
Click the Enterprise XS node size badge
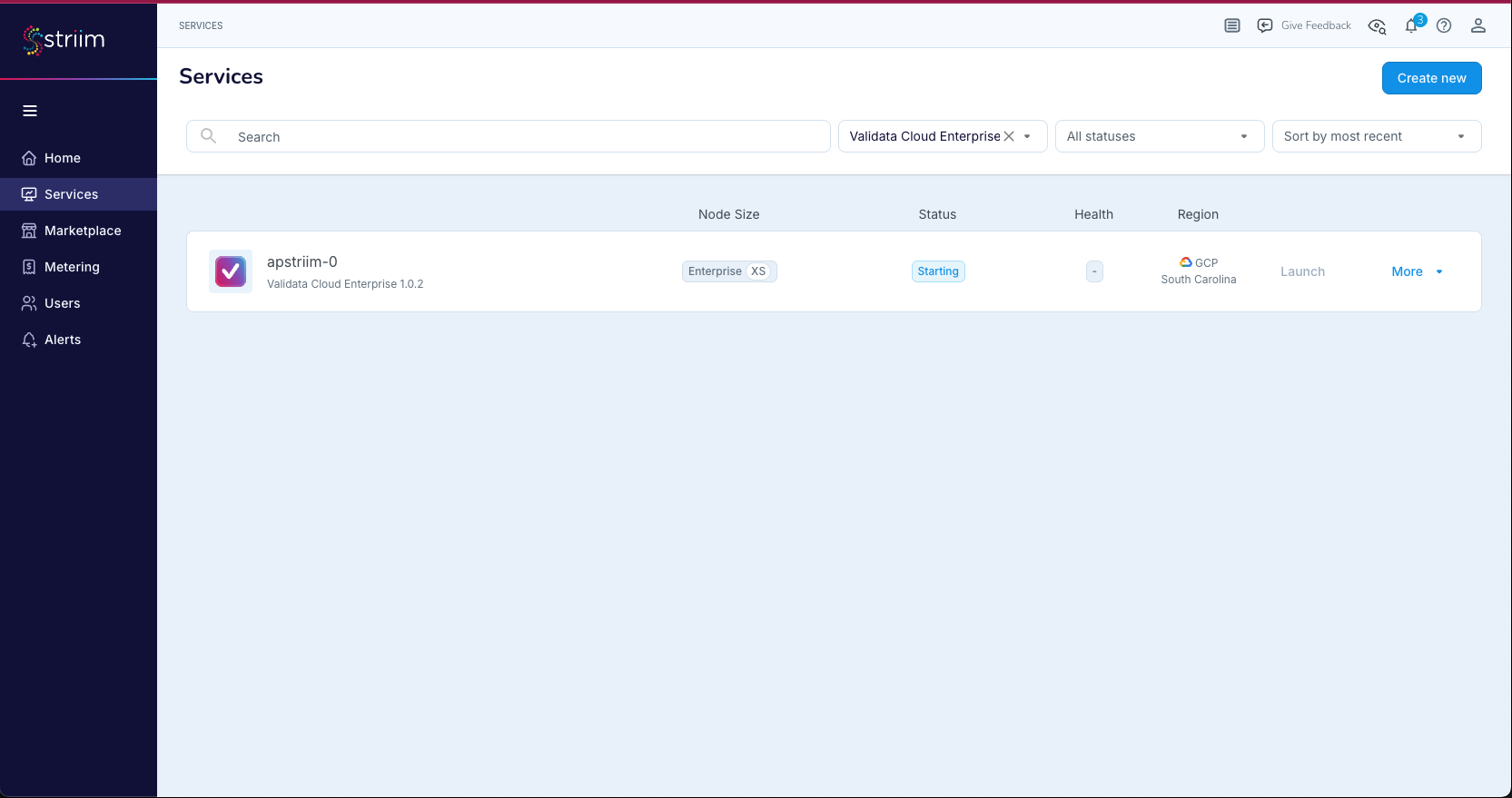(729, 271)
